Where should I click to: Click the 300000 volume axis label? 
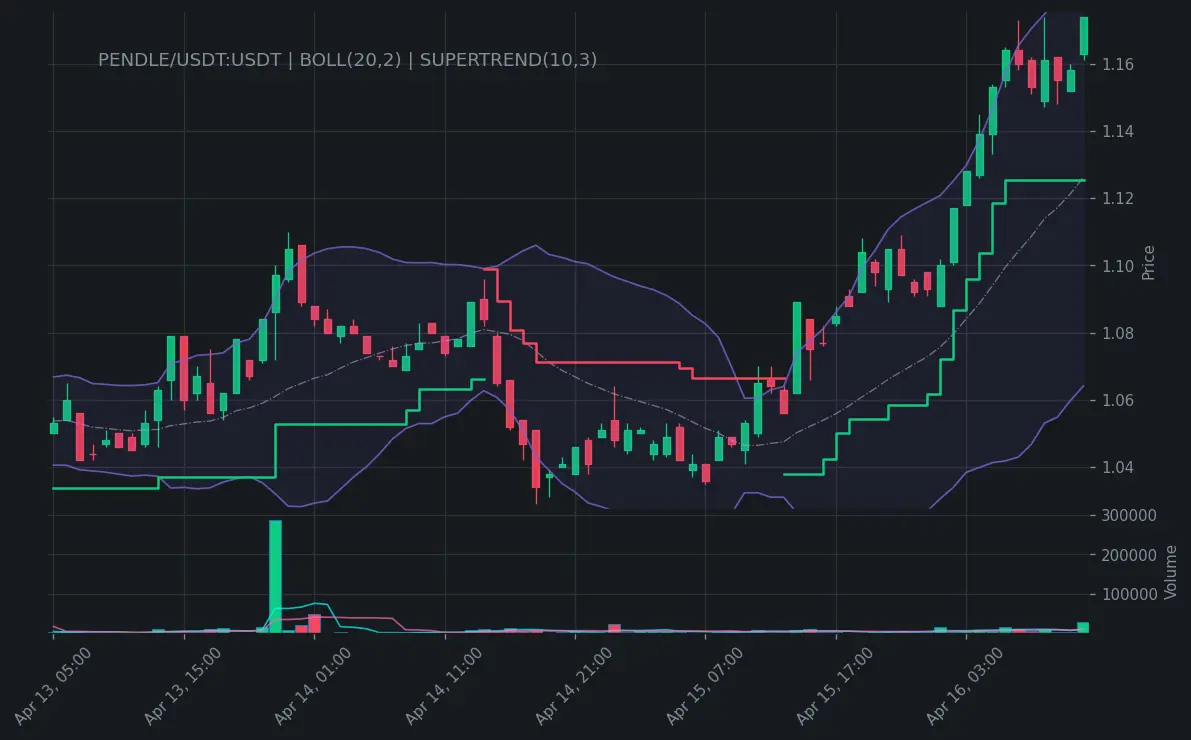click(1129, 515)
